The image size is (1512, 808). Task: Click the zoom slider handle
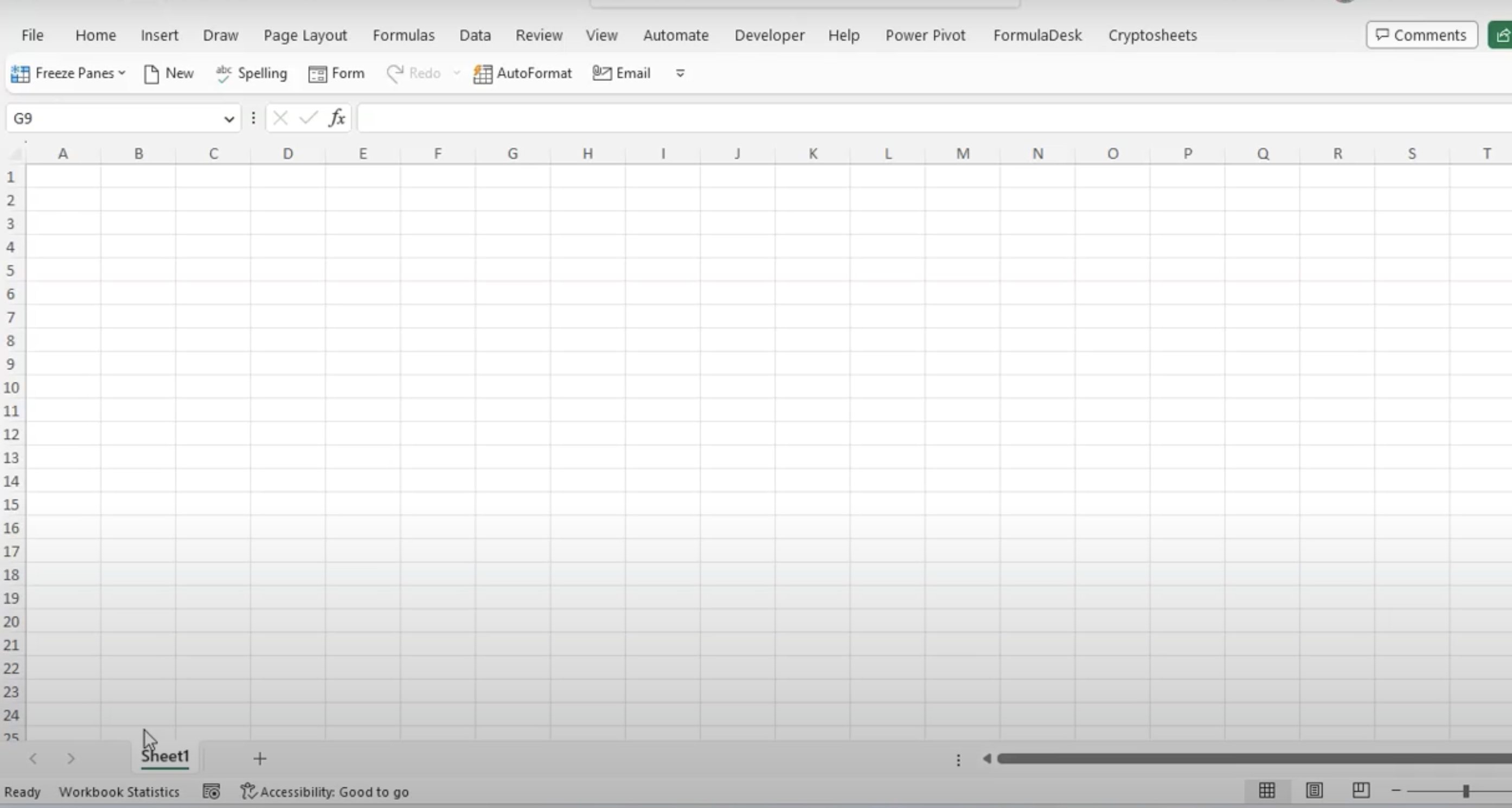(x=1465, y=791)
